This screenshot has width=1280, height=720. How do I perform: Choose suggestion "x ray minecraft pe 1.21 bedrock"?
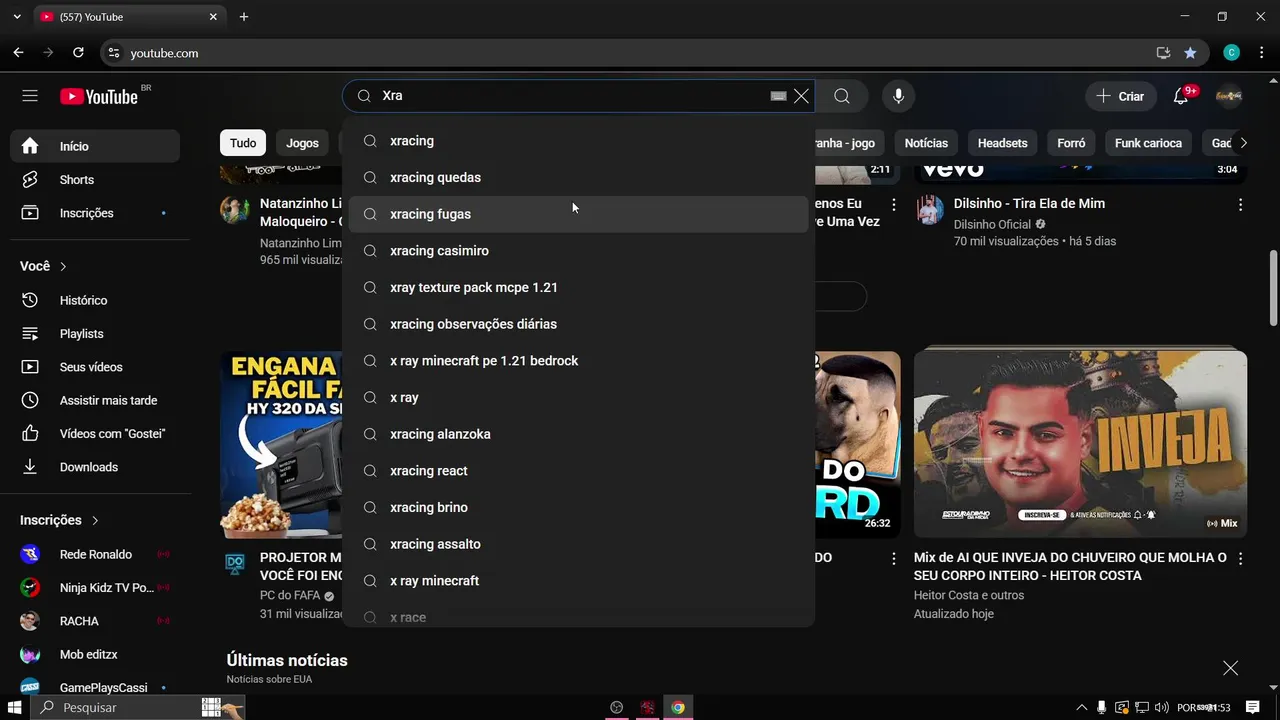(578, 361)
